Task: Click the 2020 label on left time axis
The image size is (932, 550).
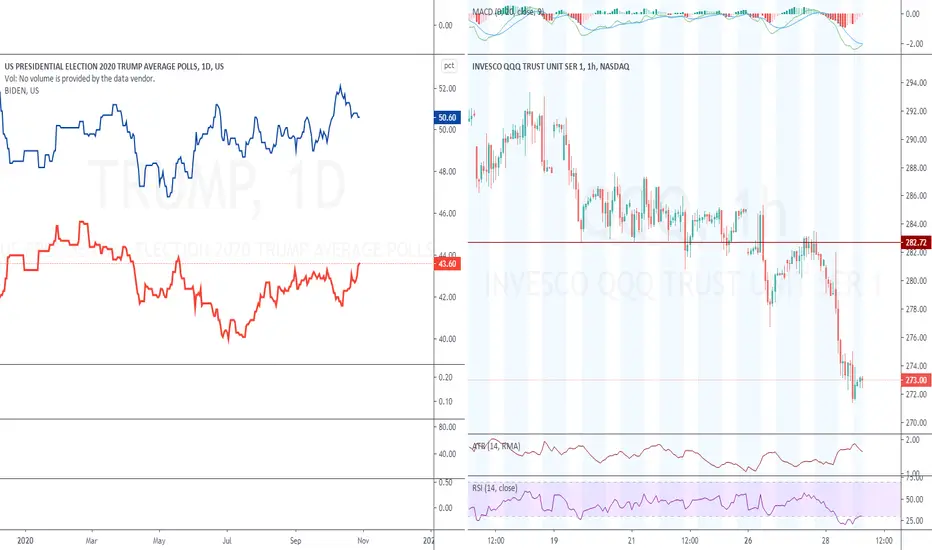Action: coord(25,540)
